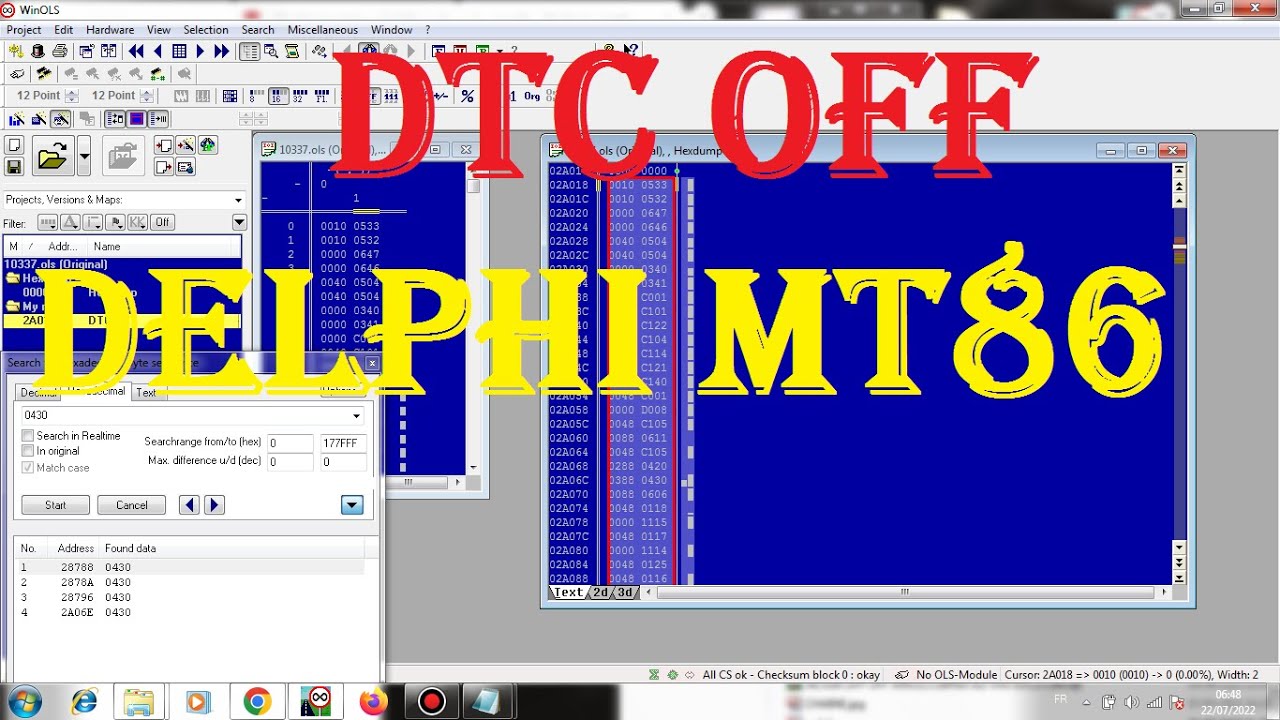
Task: Adjust the second 12 Point font stepper
Action: point(147,96)
